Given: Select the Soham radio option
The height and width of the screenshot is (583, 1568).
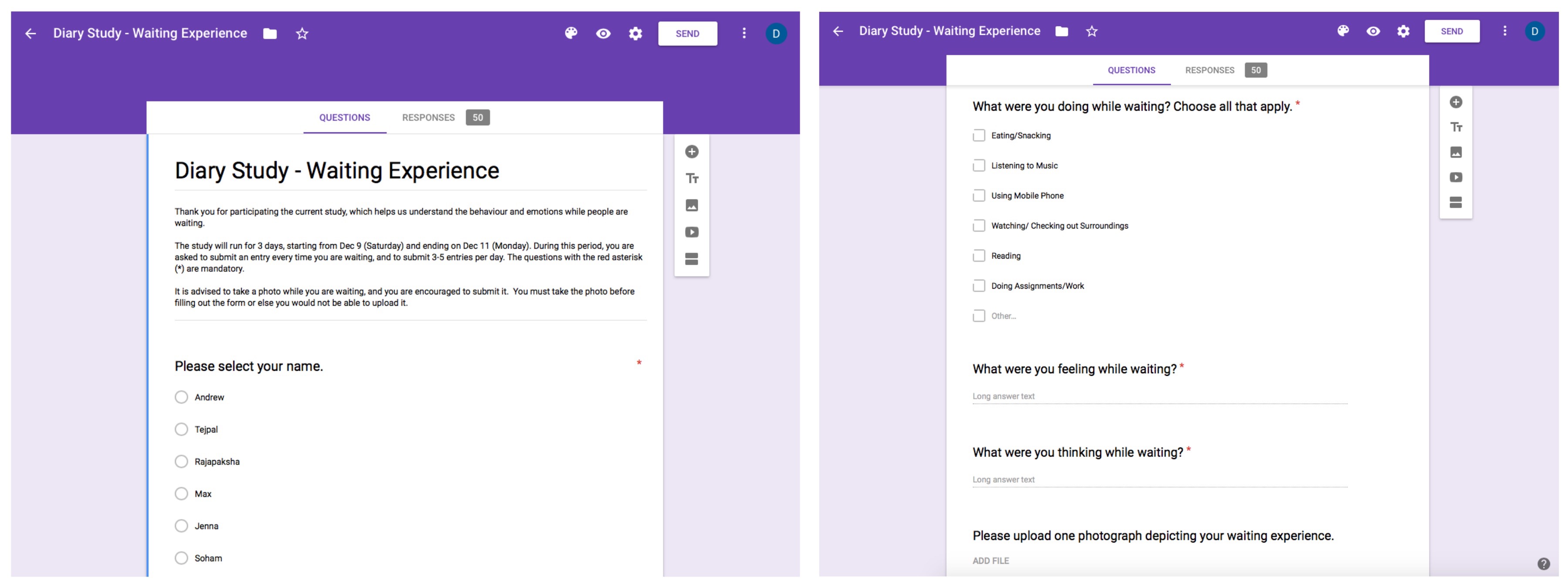Looking at the screenshot, I should coord(181,559).
